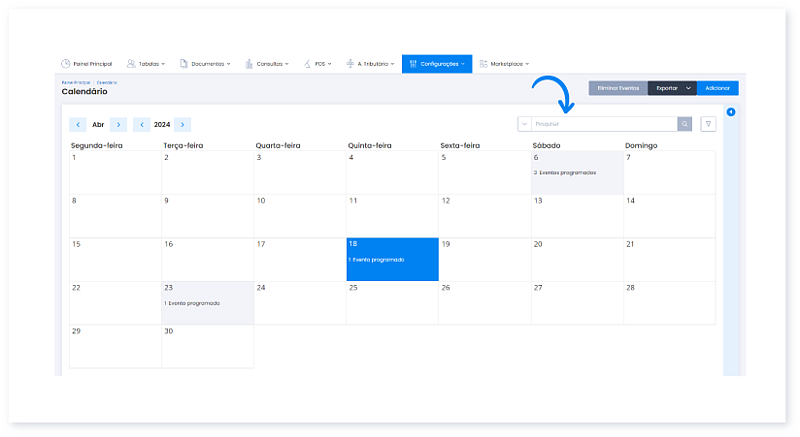Click the search magnifier icon

pos(684,124)
